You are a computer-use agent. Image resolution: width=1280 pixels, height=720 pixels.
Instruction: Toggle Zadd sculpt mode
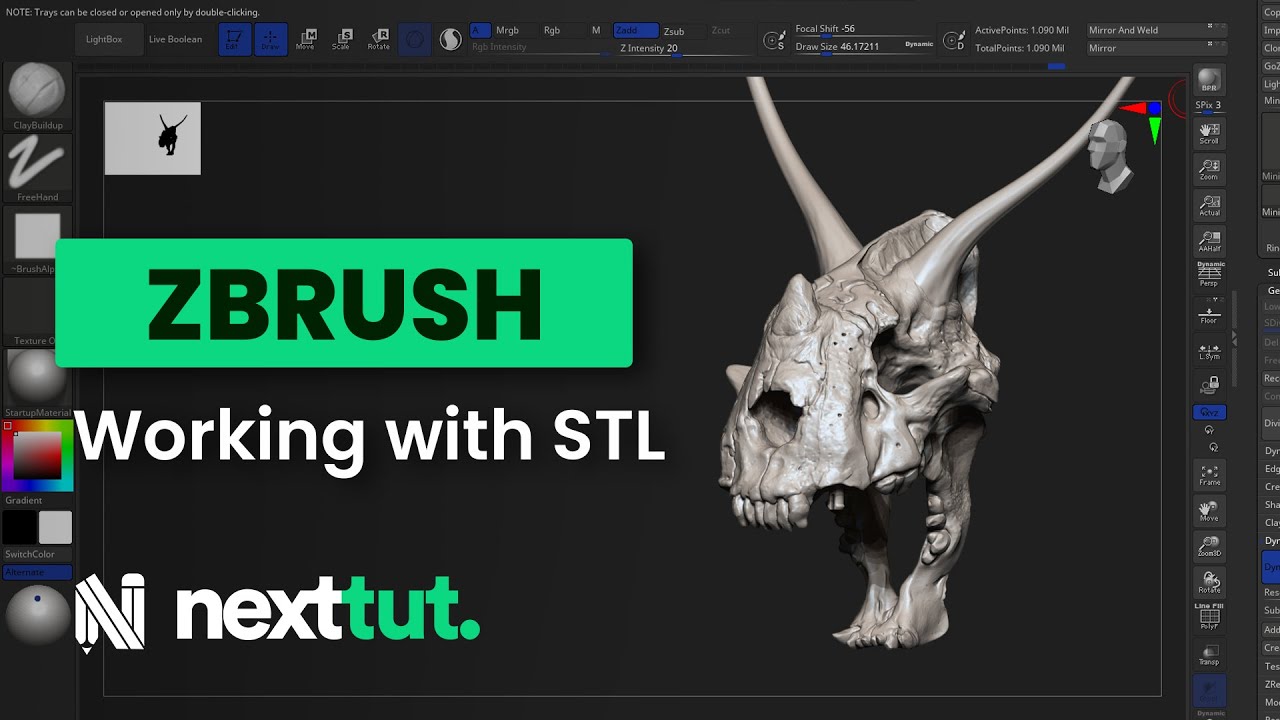point(636,30)
